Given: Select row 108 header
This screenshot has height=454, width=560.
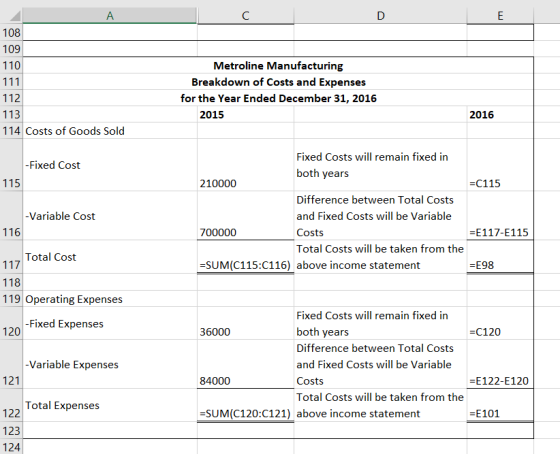Looking at the screenshot, I should coord(11,33).
